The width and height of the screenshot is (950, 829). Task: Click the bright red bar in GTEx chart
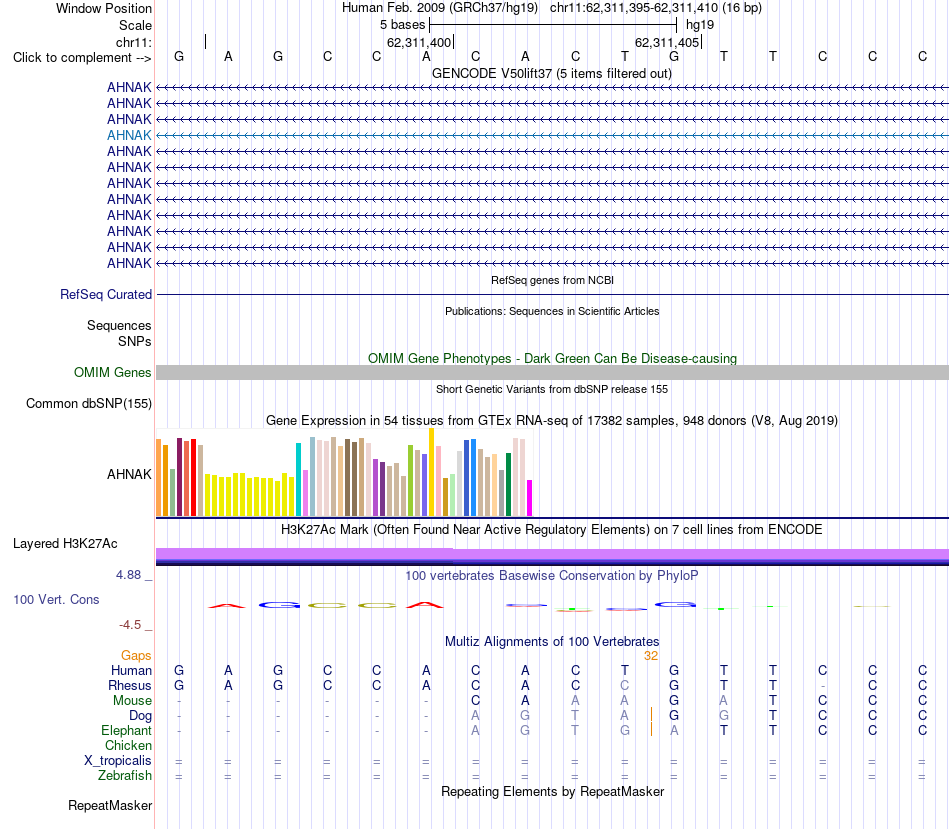[193, 478]
